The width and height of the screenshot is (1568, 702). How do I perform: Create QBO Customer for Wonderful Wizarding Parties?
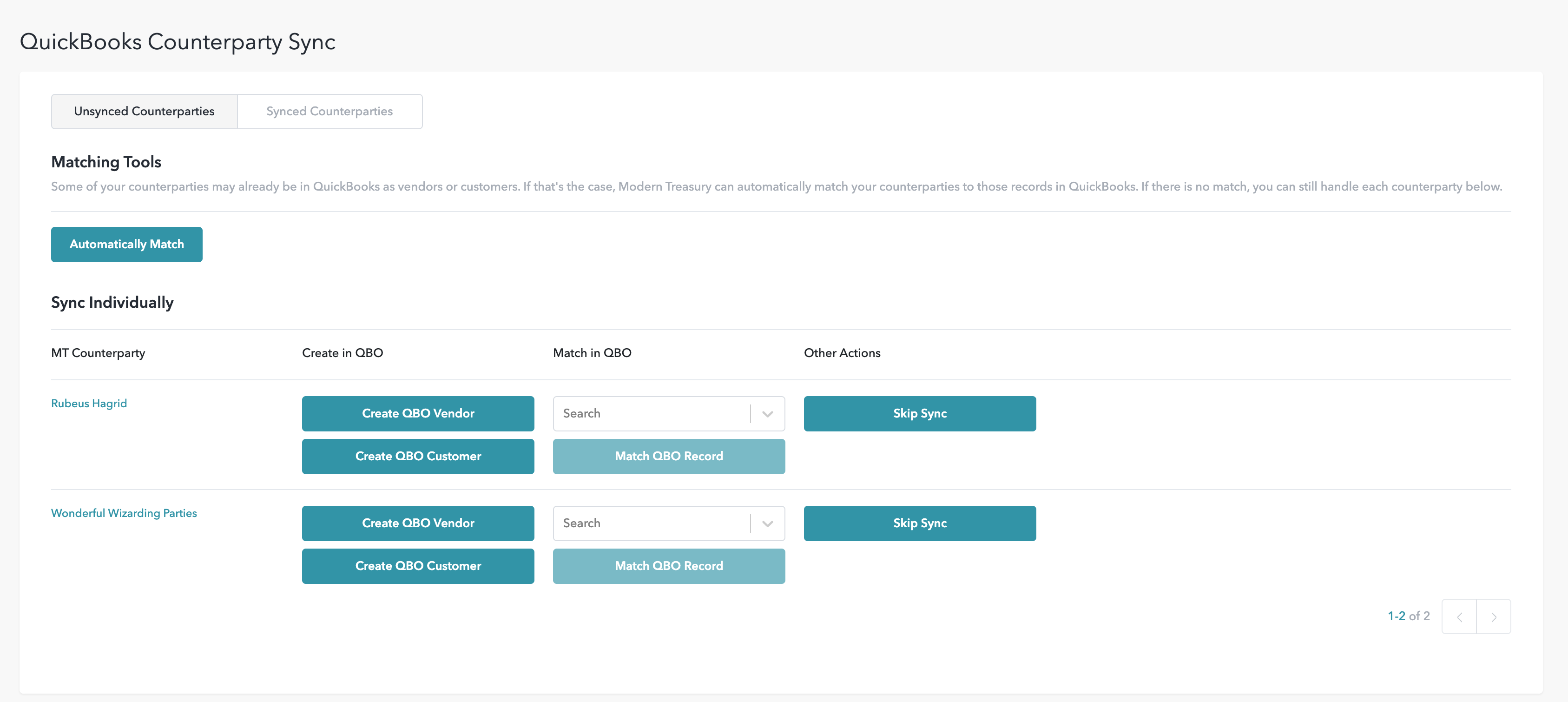[418, 566]
